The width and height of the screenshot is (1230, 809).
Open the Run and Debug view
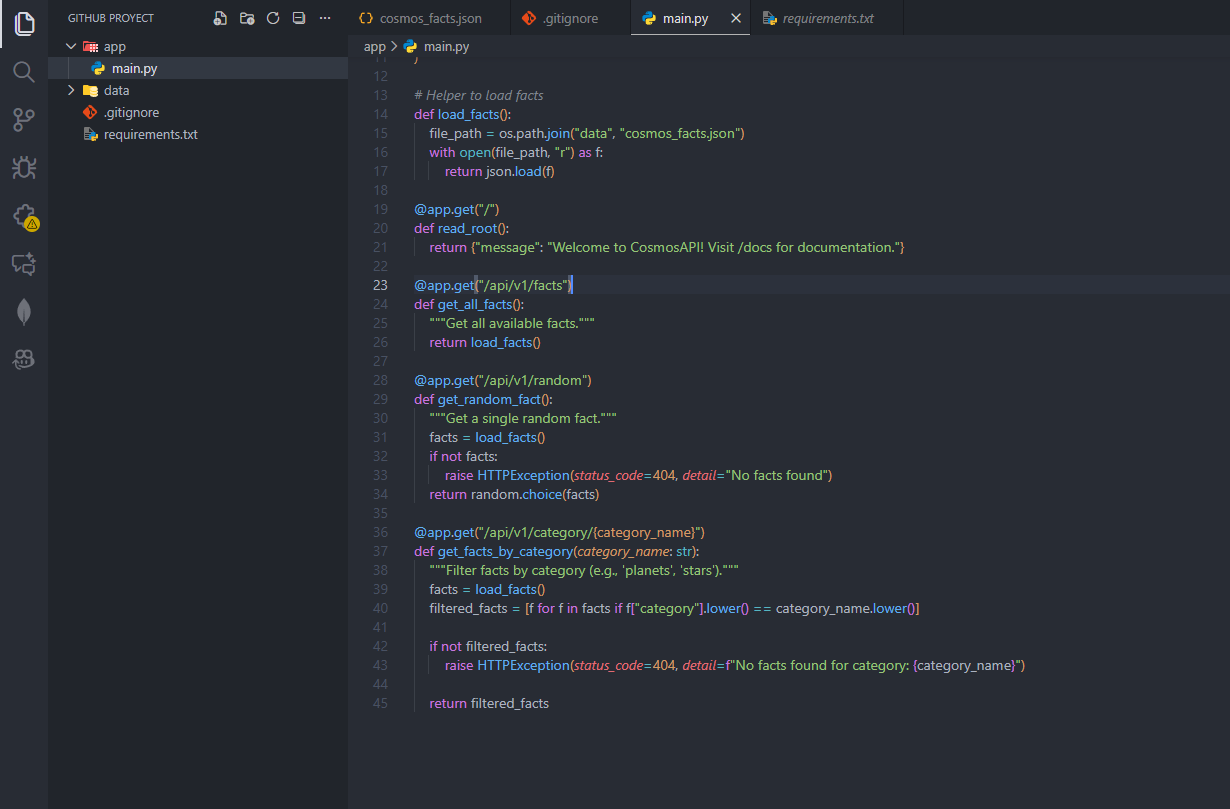(24, 168)
